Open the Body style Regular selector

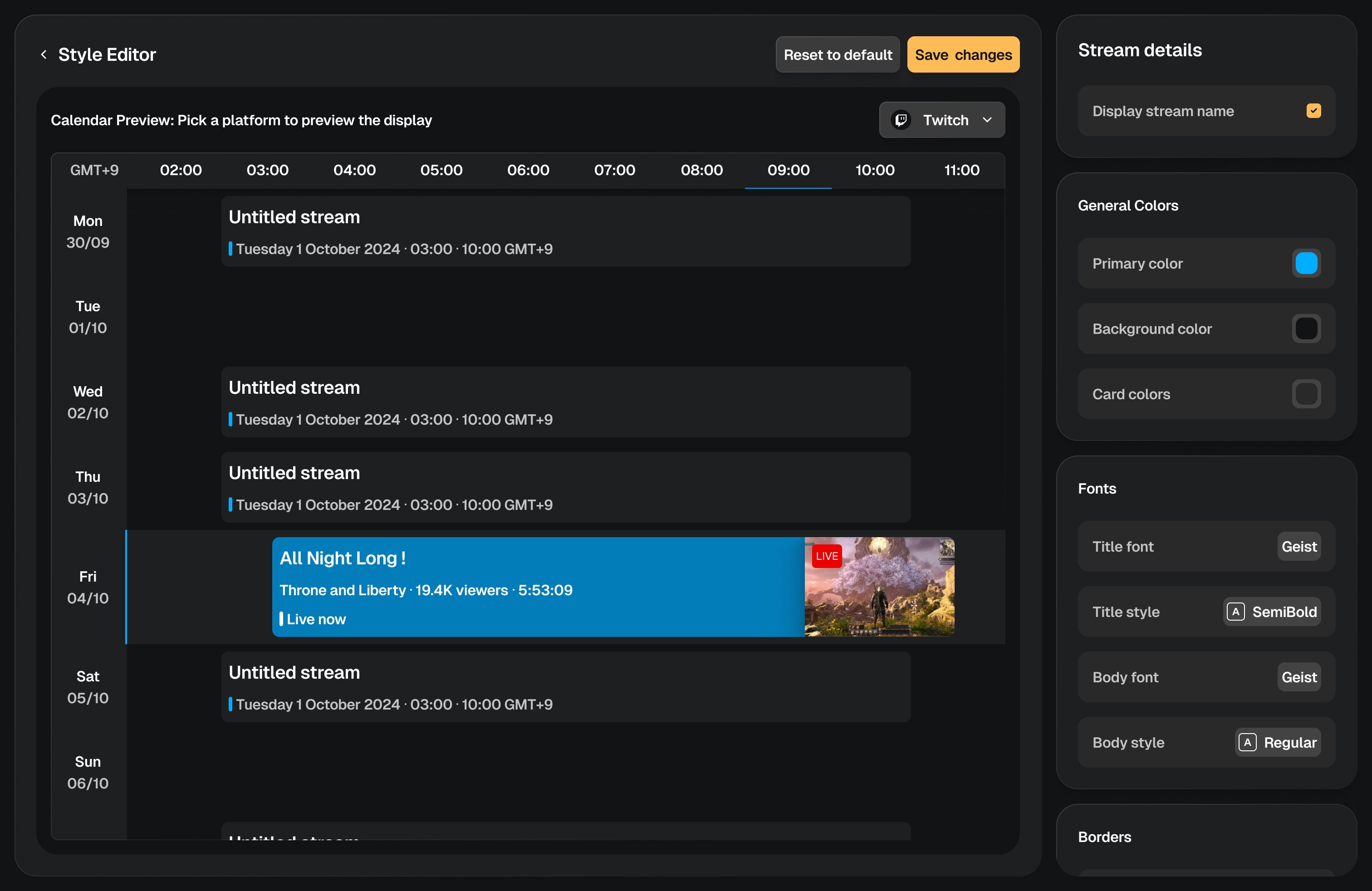tap(1278, 742)
